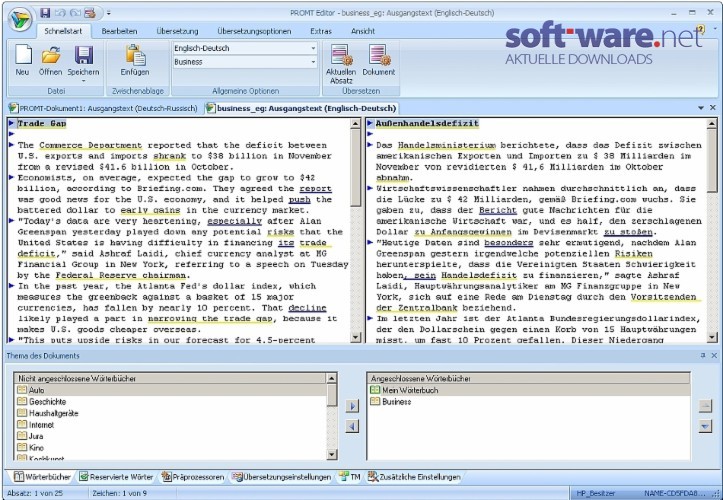The image size is (723, 500).
Task: Click underlined 'Commerce Department' in source text
Action: click(91, 145)
